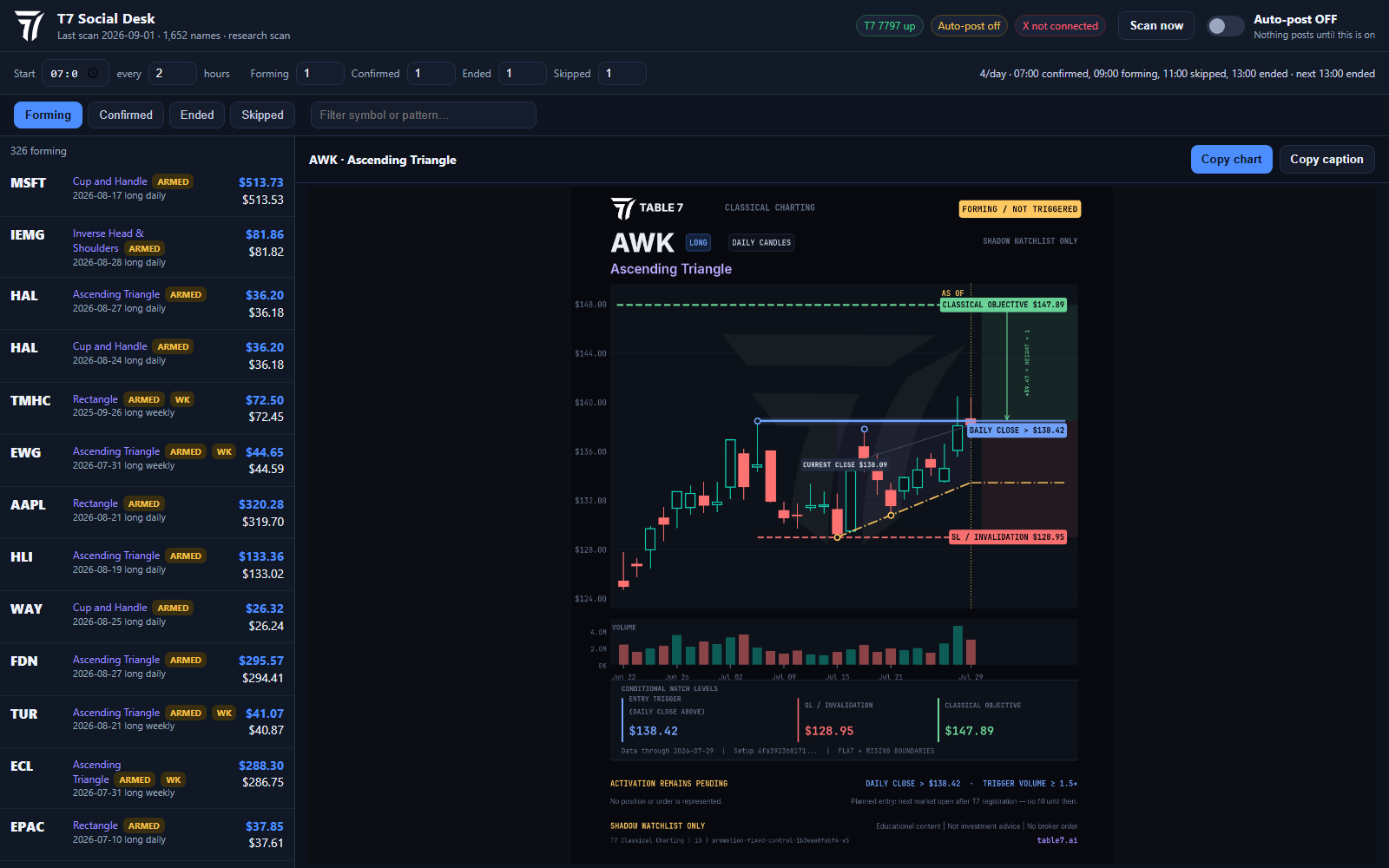Select the WAY Cup and Handle row
The width and height of the screenshot is (1389, 868).
click(x=147, y=617)
